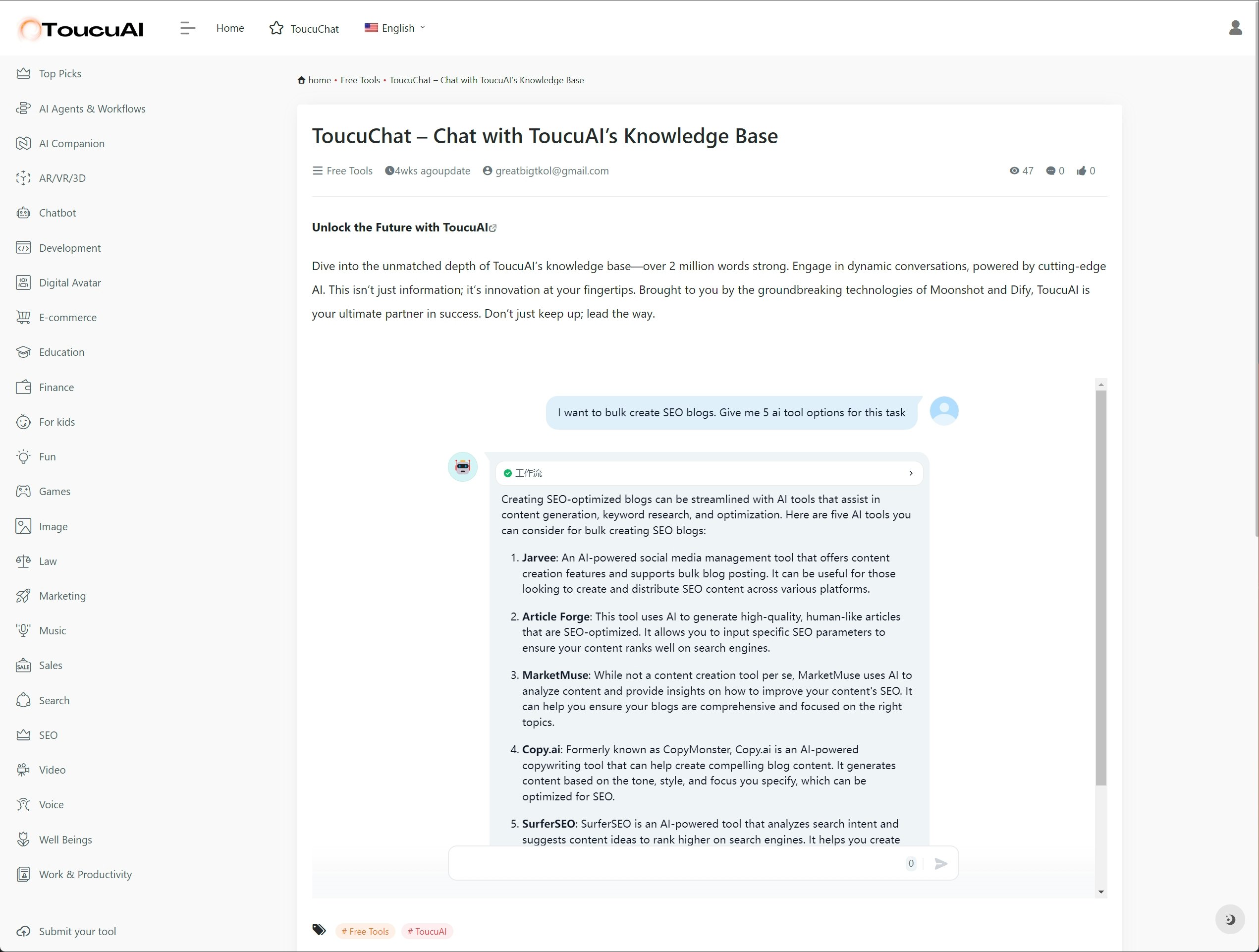Open the Marketing category

pos(62,596)
